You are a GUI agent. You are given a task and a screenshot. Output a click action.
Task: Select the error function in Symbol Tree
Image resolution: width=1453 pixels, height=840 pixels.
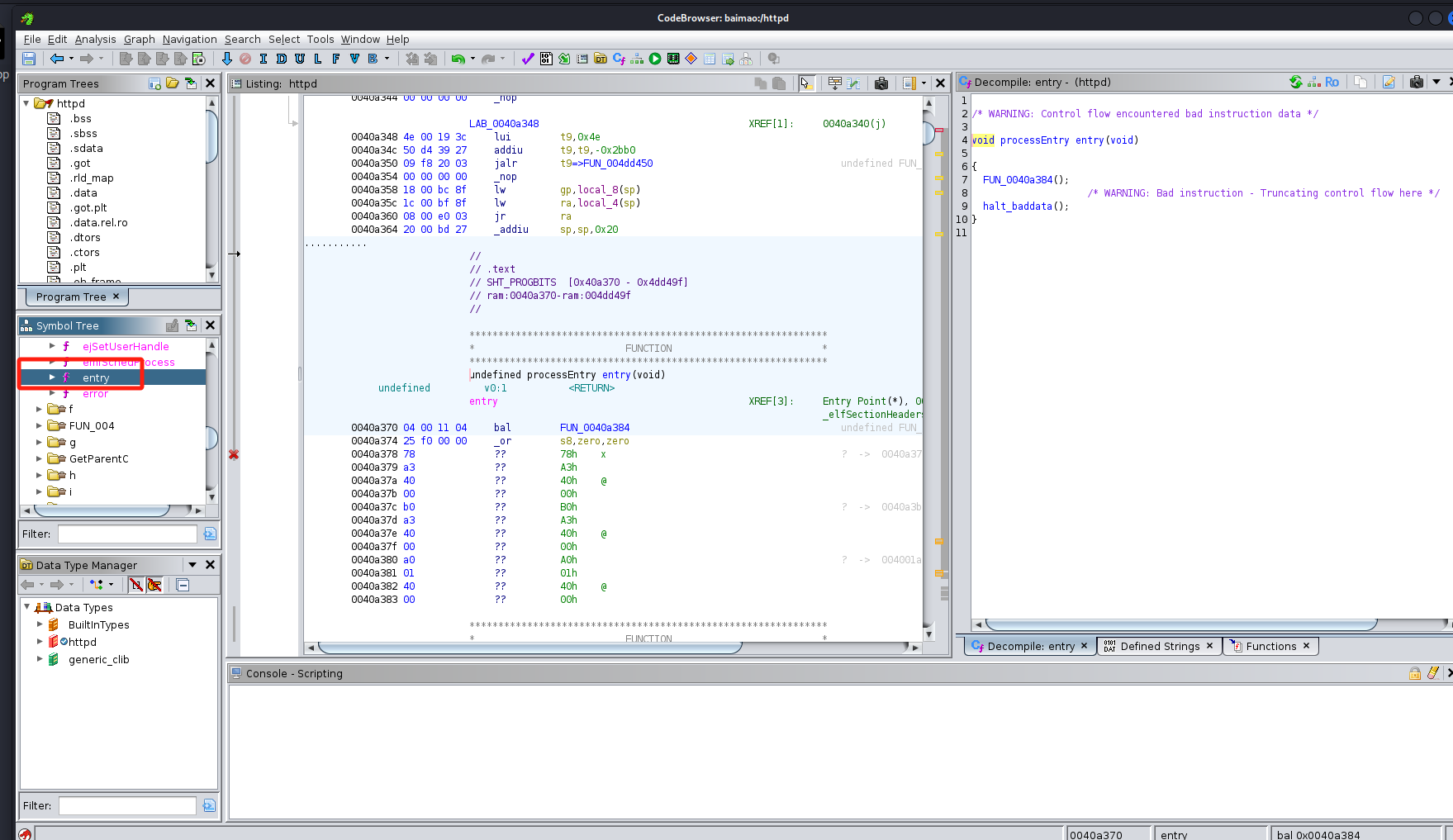click(x=95, y=393)
